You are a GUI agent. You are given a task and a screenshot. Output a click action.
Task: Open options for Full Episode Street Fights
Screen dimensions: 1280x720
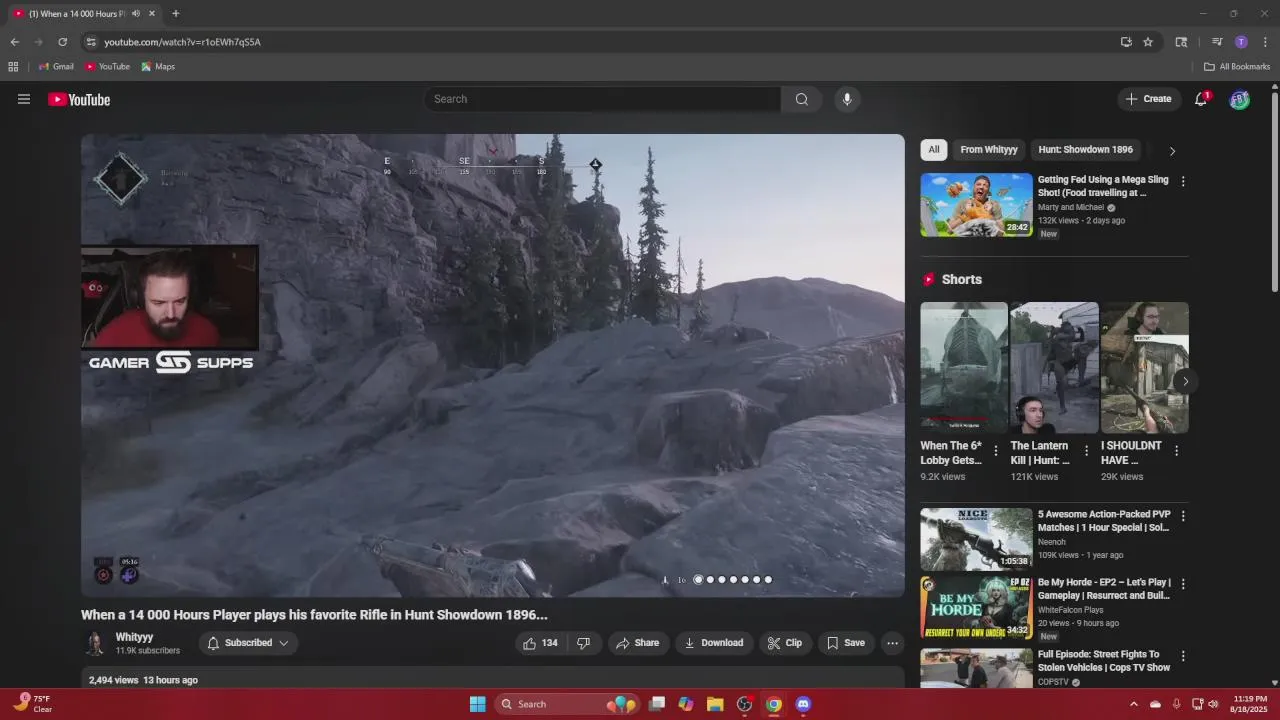click(1183, 656)
